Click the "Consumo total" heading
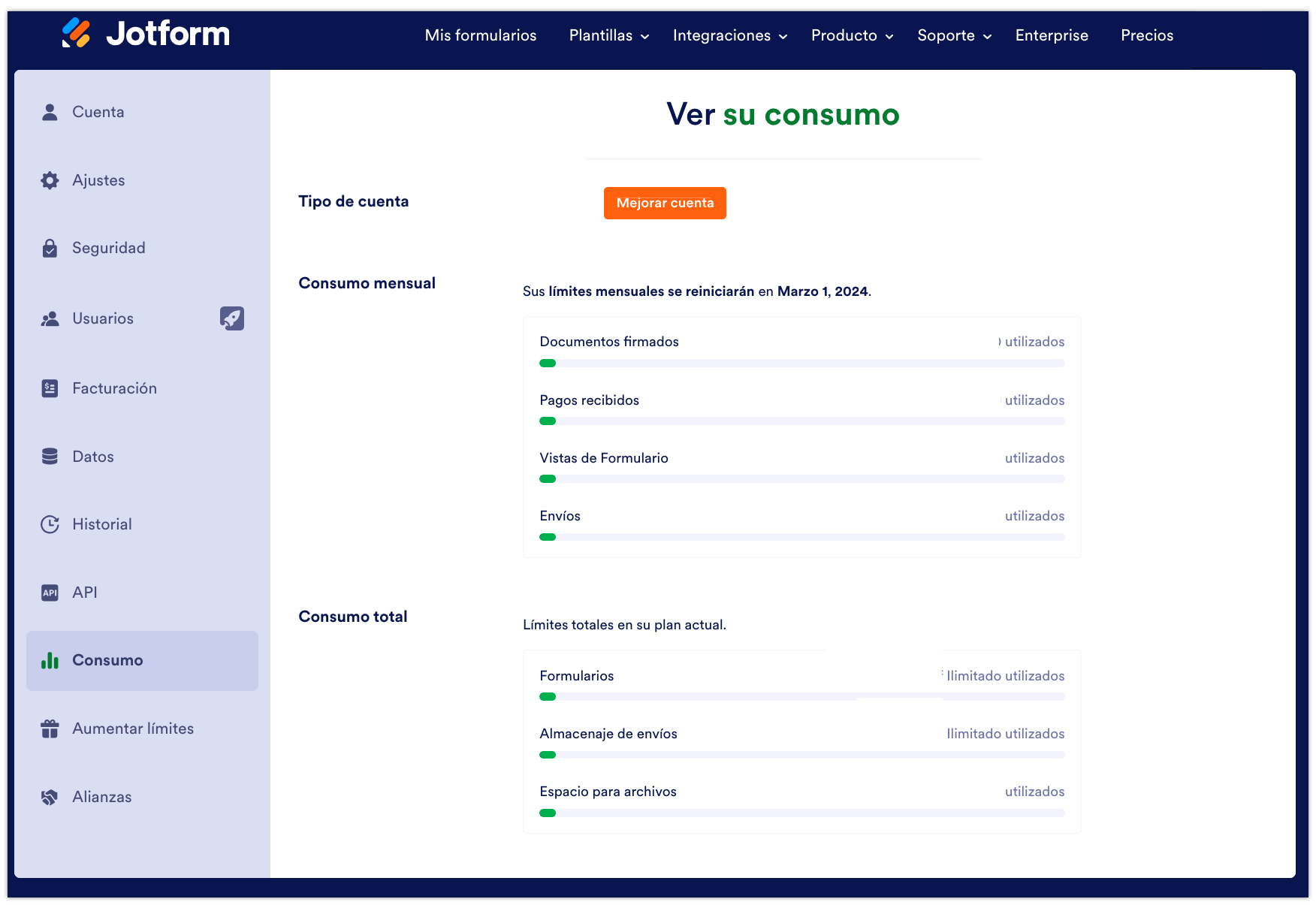 coord(353,617)
